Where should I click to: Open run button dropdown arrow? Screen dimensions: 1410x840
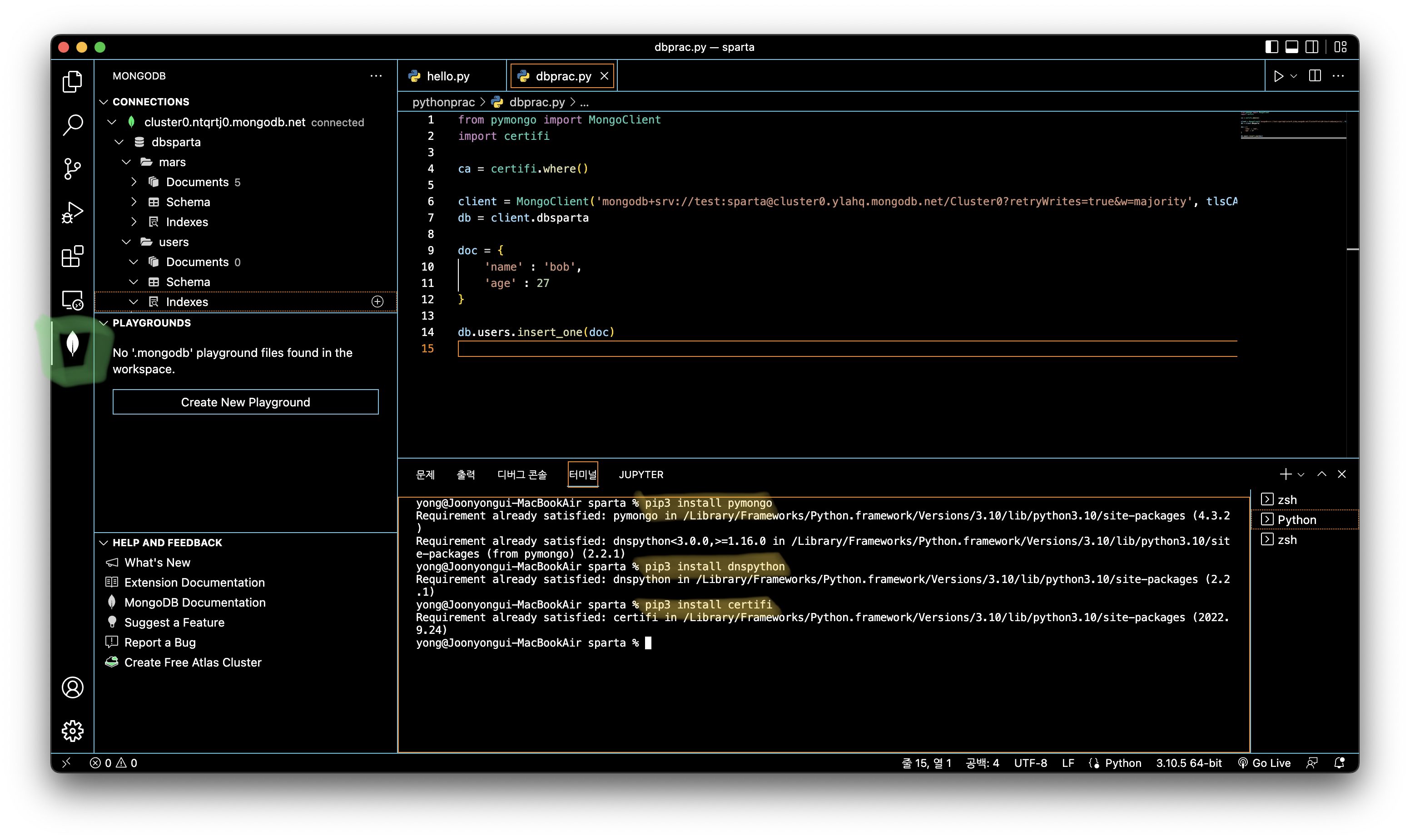[1293, 76]
